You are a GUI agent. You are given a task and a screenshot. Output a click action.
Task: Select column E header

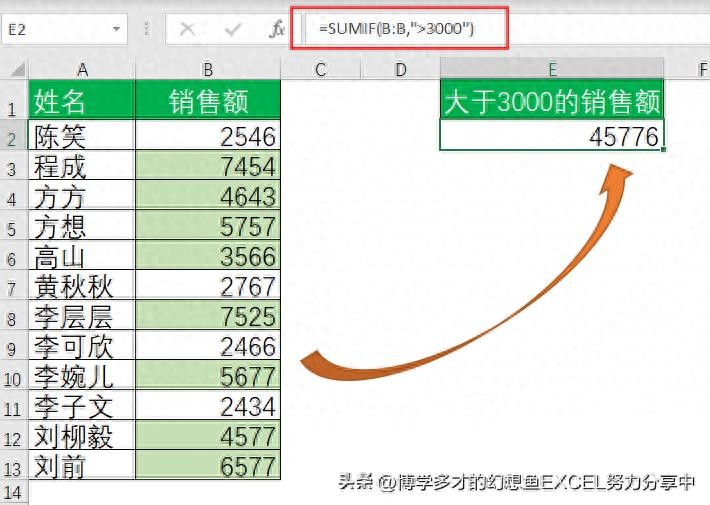(x=552, y=69)
